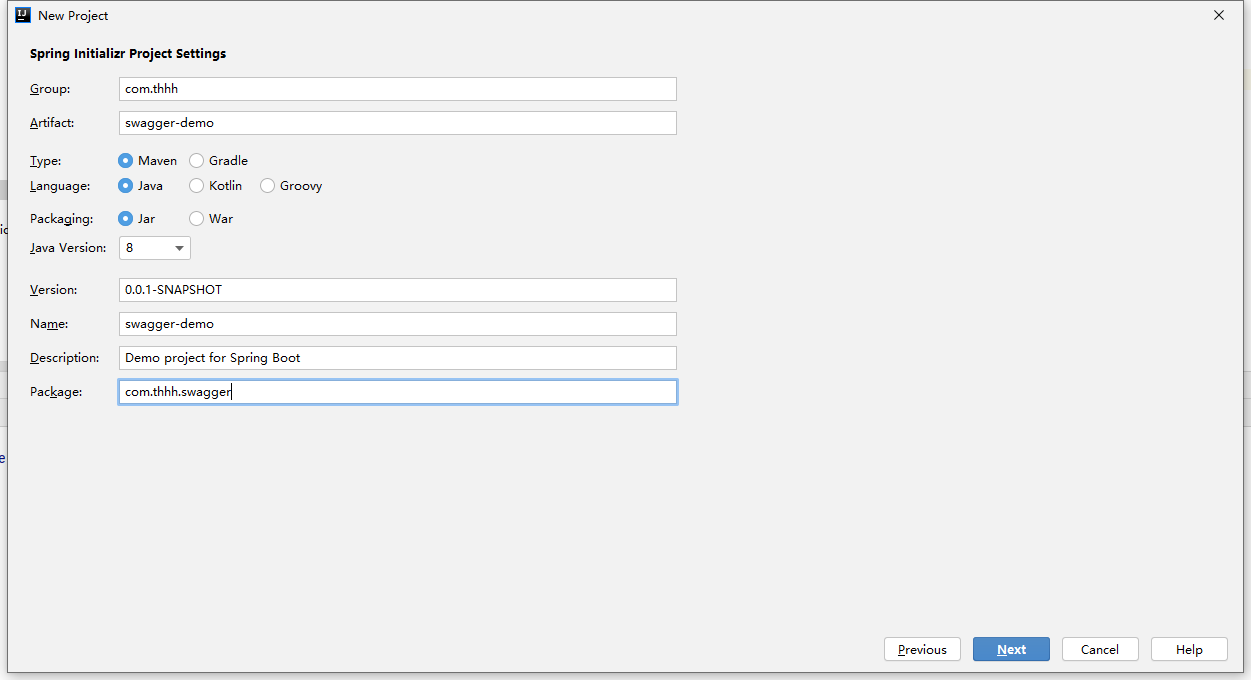Click the 'Group:' label
This screenshot has height=680, width=1251.
tap(50, 89)
